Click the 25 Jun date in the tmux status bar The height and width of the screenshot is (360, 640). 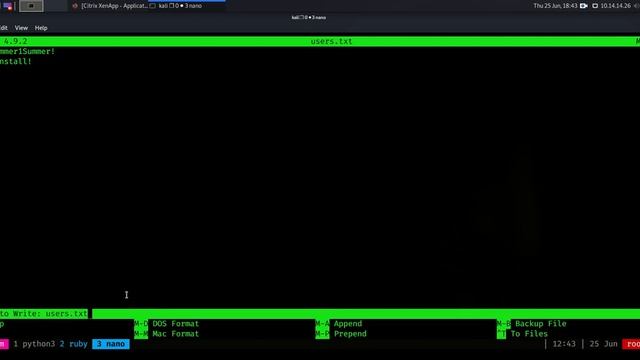pyautogui.click(x=603, y=344)
